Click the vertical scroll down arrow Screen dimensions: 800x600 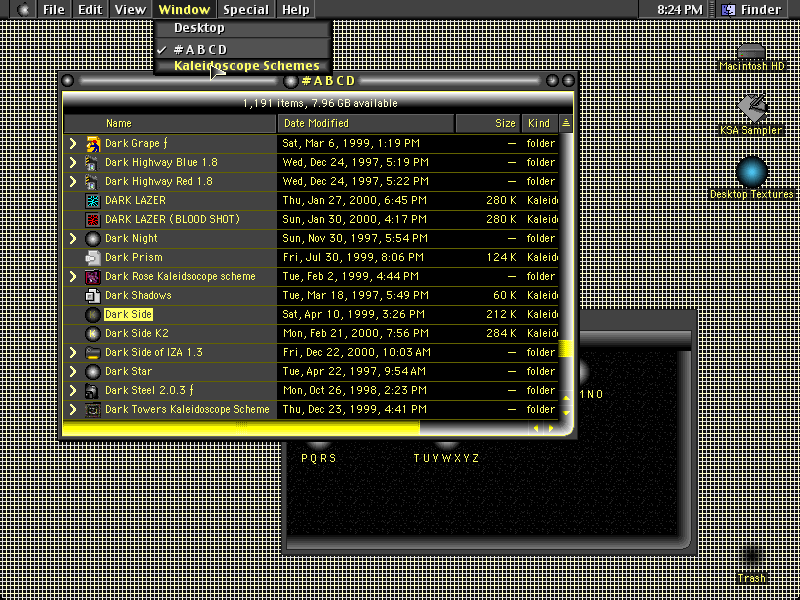pos(566,412)
